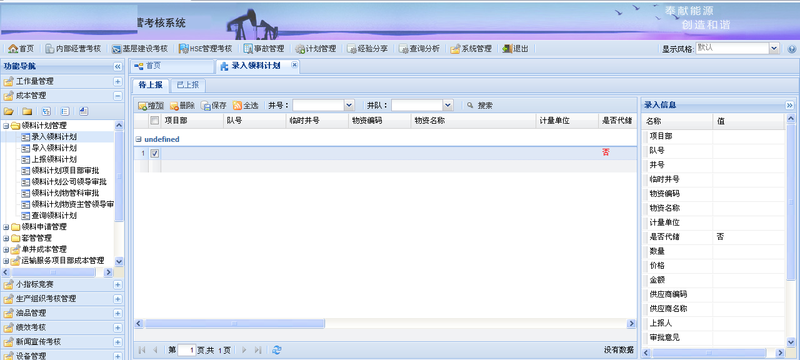
Task: Open the 计划管理 top menu
Action: (316, 49)
